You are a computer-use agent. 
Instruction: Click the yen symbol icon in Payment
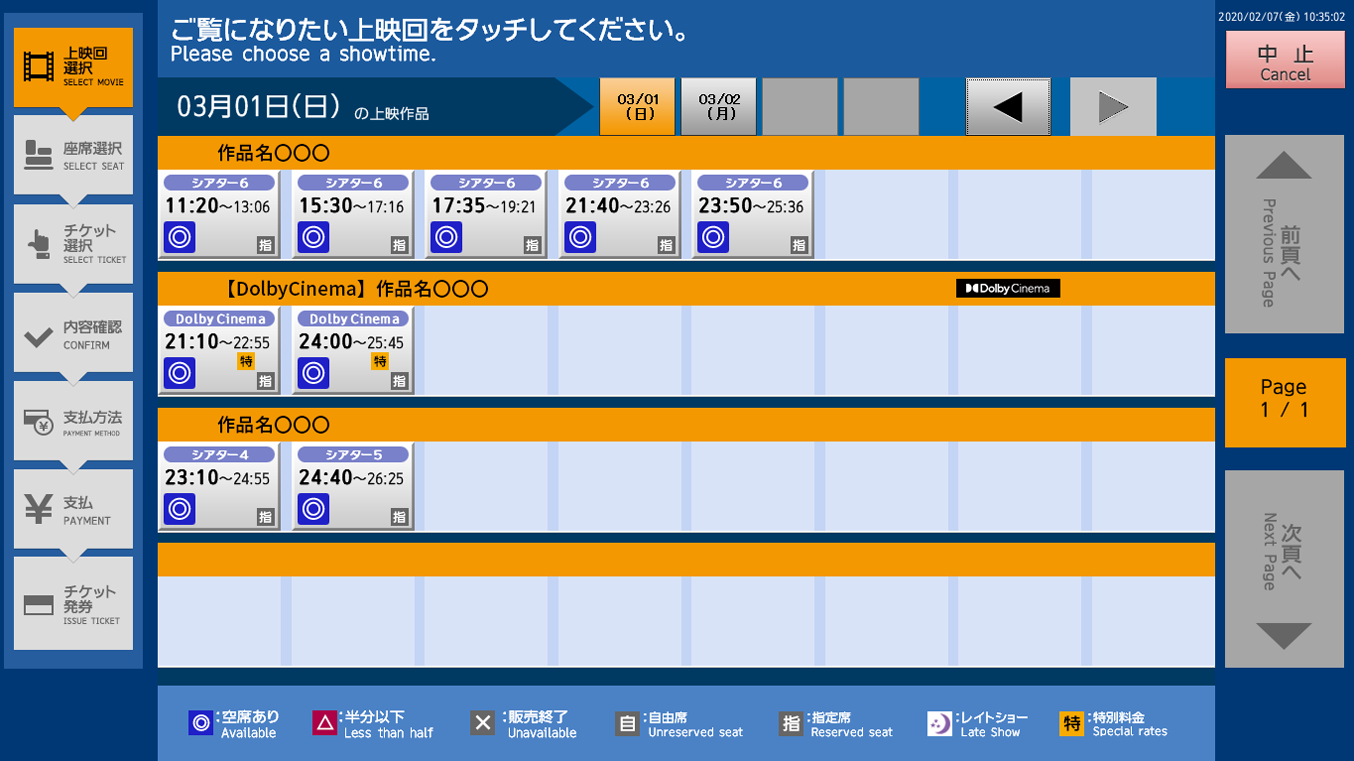(39, 509)
